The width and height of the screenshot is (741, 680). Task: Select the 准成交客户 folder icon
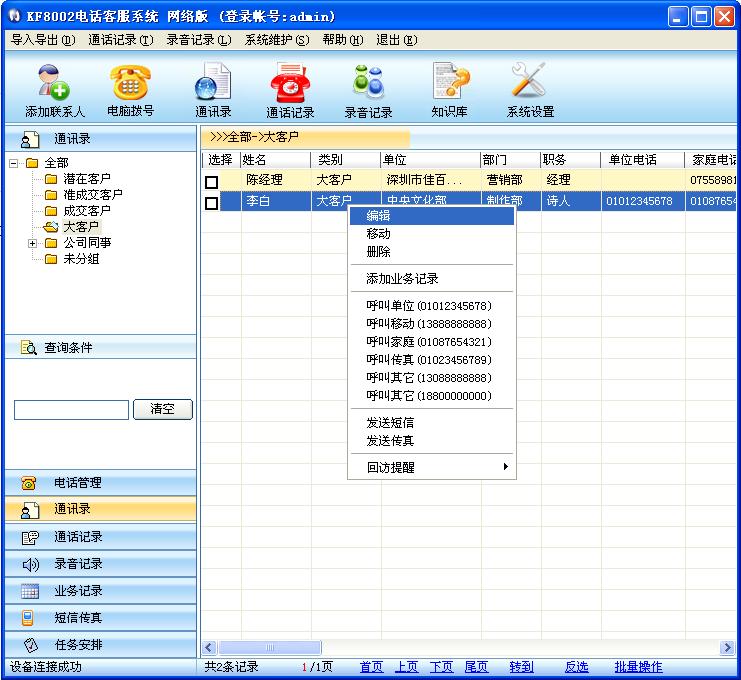point(51,195)
